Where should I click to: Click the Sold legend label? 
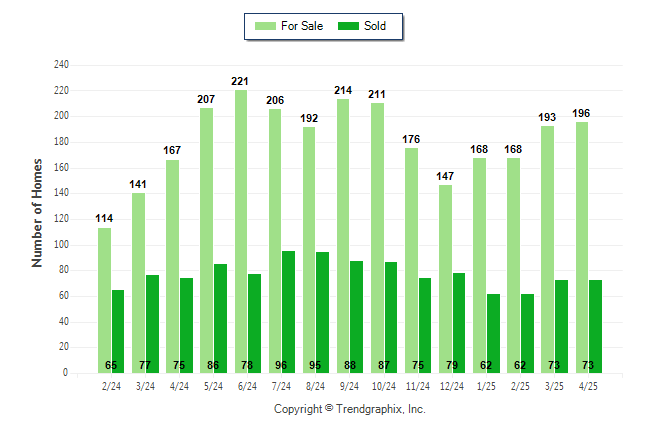click(x=375, y=26)
